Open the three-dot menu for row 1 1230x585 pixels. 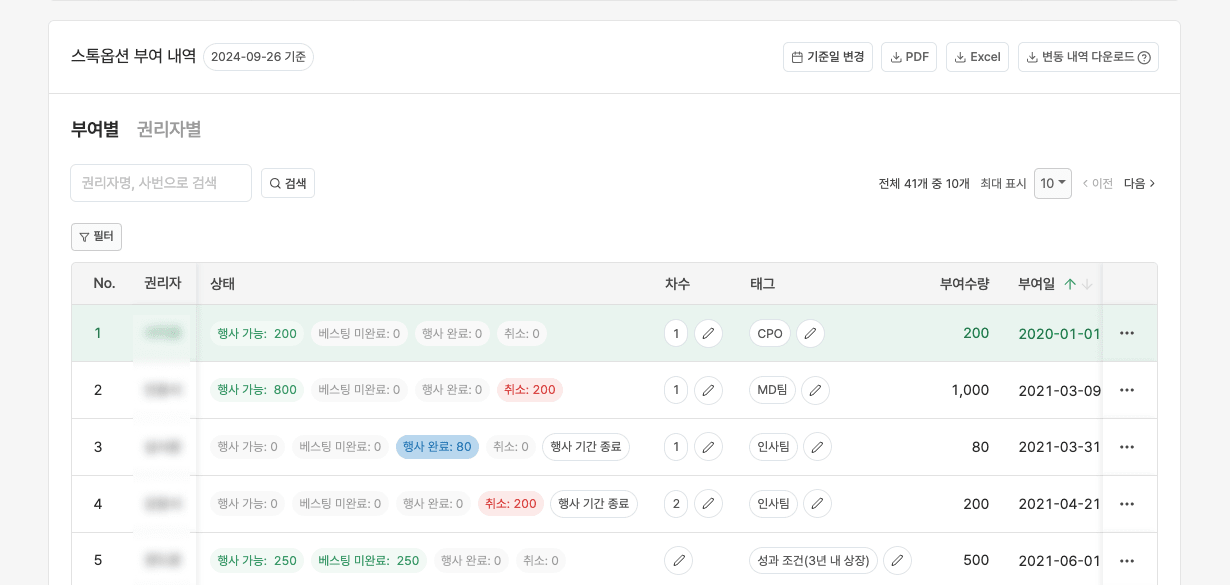point(1127,333)
